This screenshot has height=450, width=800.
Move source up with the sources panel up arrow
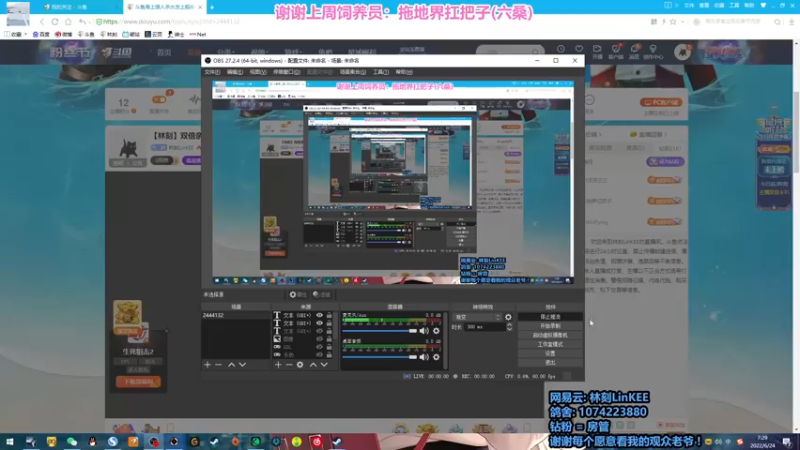[313, 365]
